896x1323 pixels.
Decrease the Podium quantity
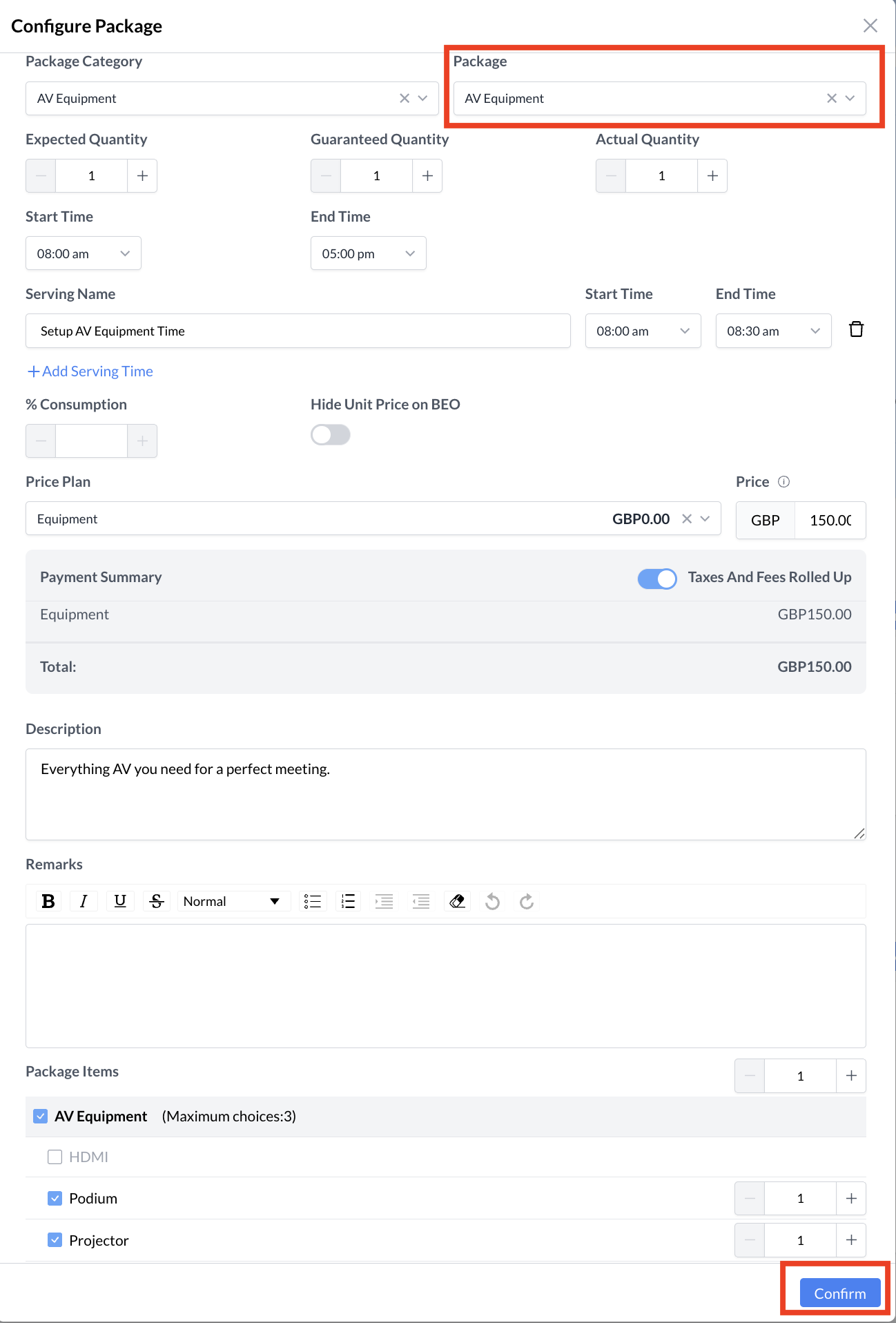pos(750,1199)
